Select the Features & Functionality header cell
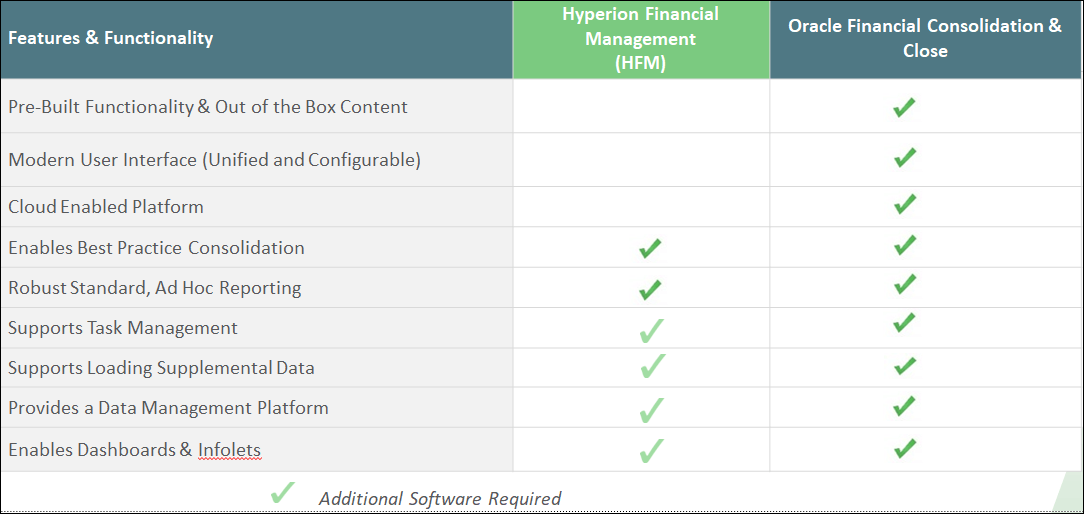Viewport: 1084px width, 514px height. tap(256, 39)
